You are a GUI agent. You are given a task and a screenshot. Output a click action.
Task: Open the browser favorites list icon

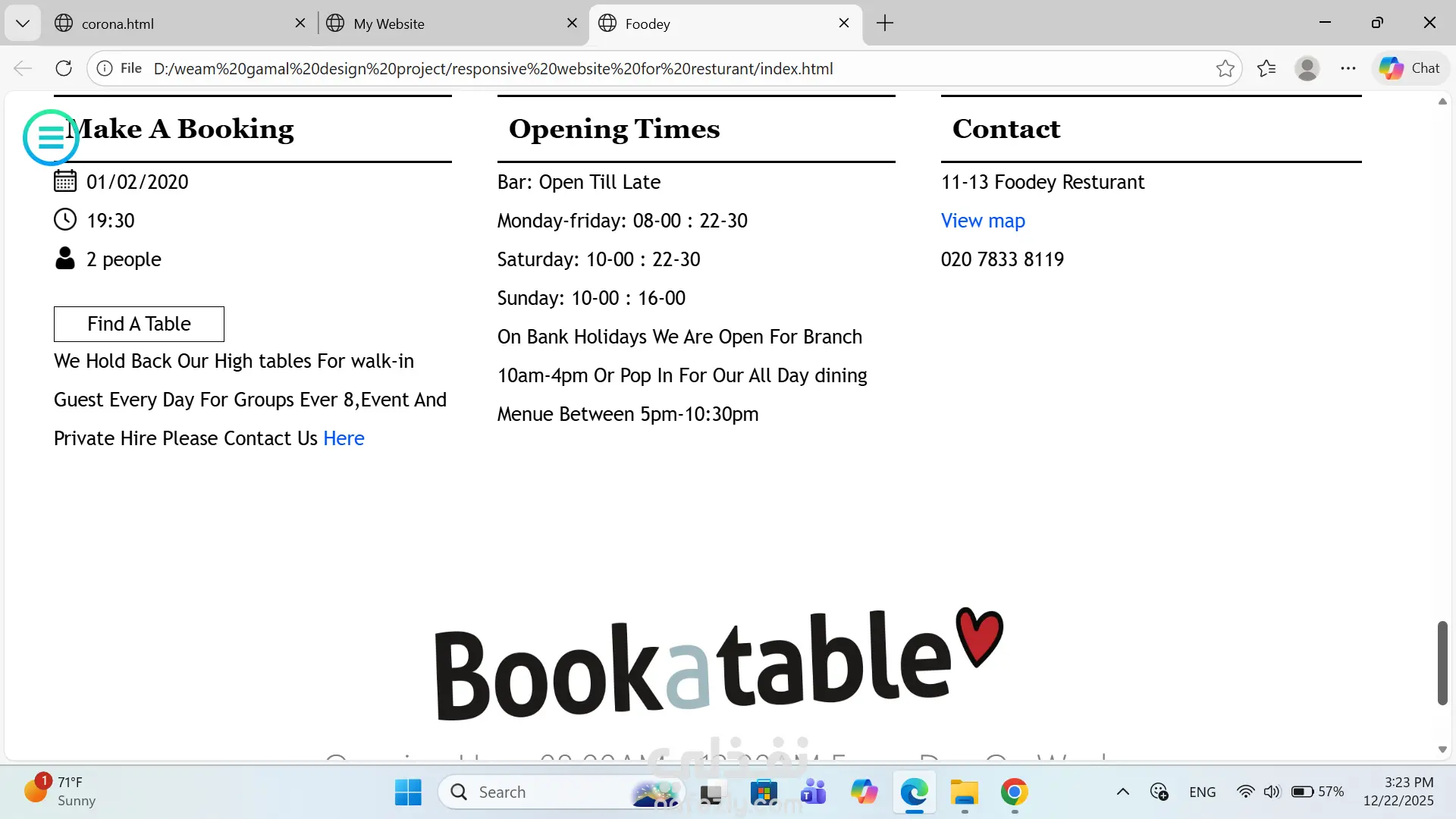point(1266,68)
